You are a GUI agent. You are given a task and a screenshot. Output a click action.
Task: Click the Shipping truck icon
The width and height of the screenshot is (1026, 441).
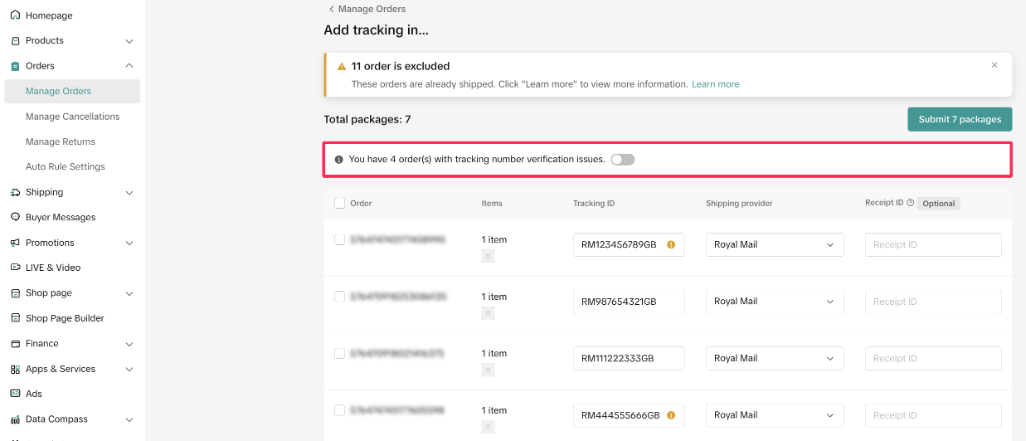[15, 192]
